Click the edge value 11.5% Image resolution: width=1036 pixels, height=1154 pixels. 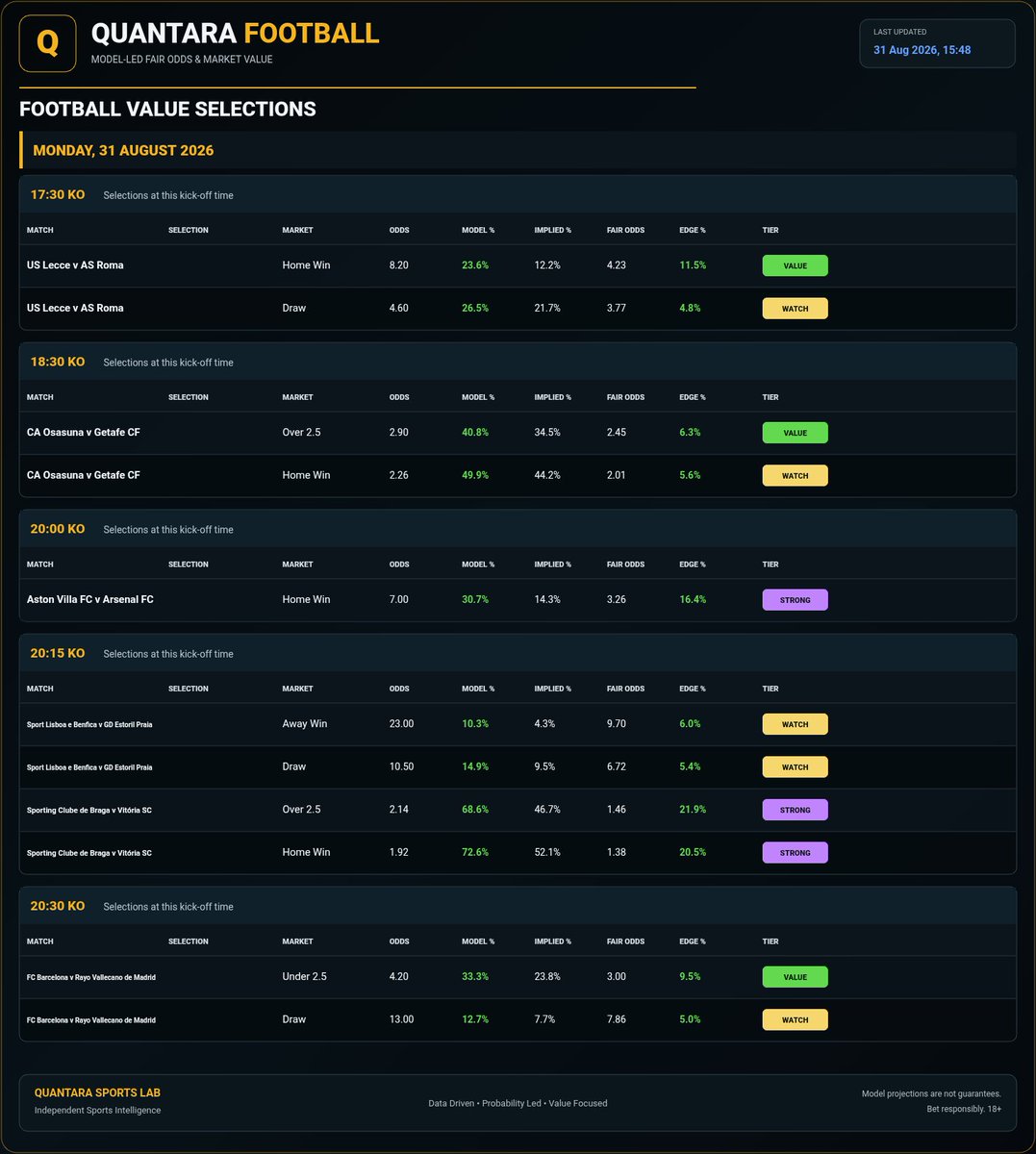pyautogui.click(x=693, y=265)
